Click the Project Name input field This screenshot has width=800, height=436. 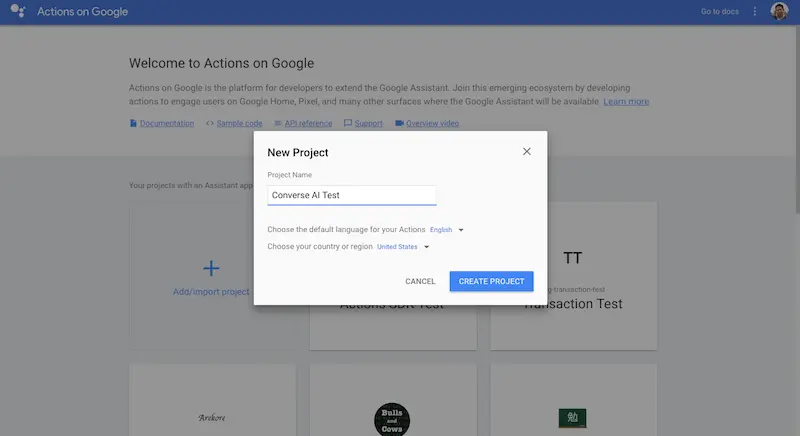[x=352, y=195]
